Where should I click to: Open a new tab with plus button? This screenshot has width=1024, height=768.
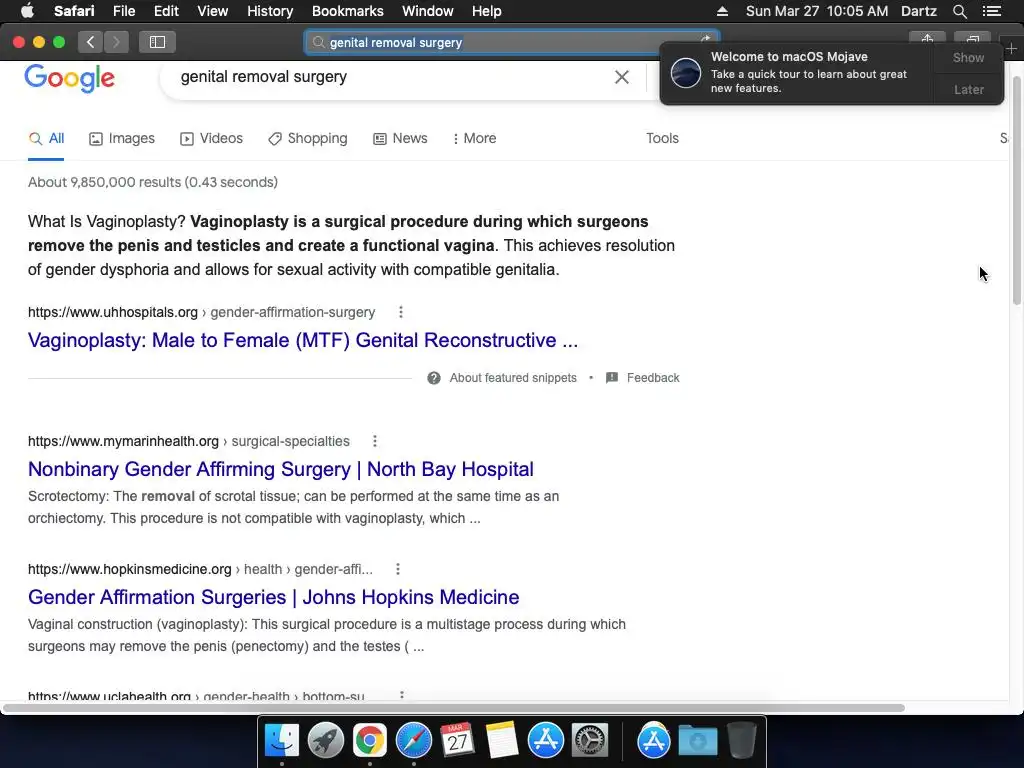click(1011, 48)
